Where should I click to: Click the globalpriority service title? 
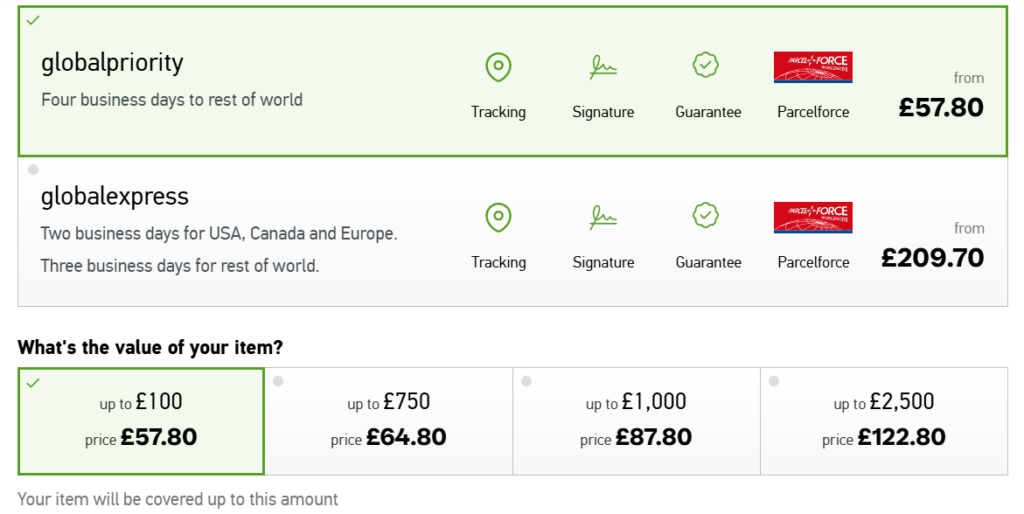[112, 63]
